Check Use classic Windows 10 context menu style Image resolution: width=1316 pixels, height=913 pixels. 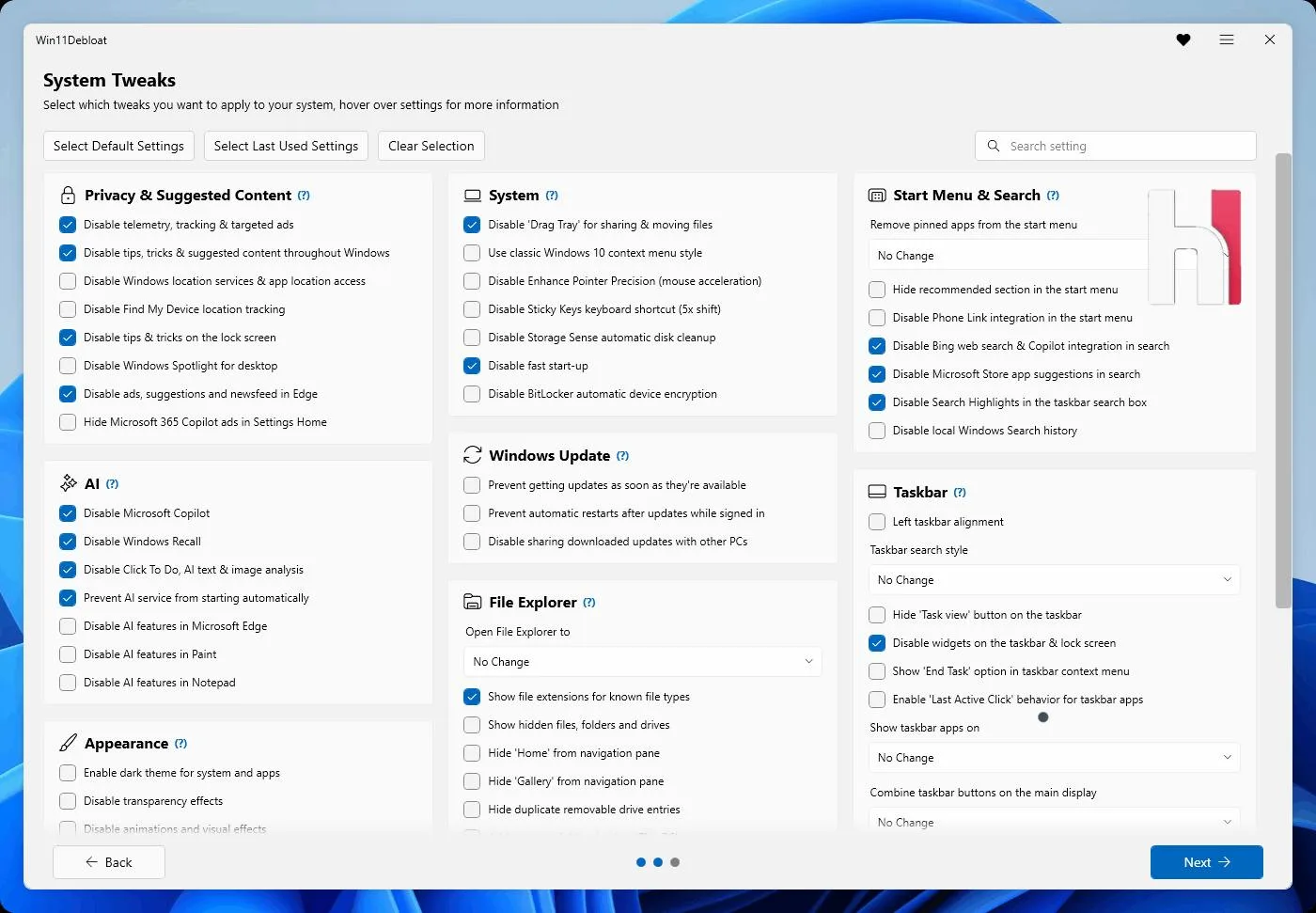(472, 253)
